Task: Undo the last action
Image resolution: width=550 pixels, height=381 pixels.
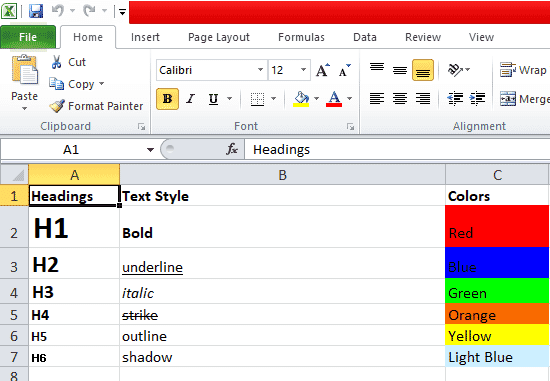Action: [58, 11]
